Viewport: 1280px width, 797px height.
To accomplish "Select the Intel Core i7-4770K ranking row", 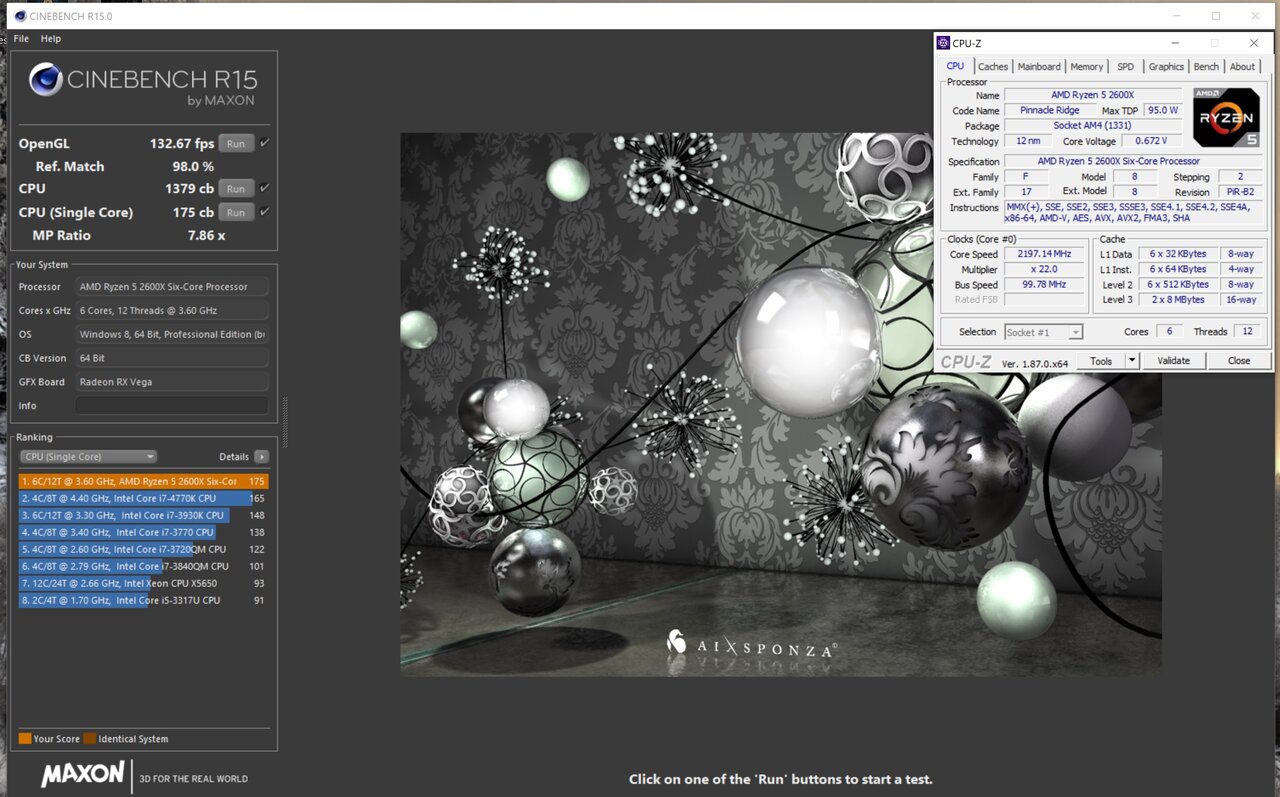I will click(x=143, y=498).
